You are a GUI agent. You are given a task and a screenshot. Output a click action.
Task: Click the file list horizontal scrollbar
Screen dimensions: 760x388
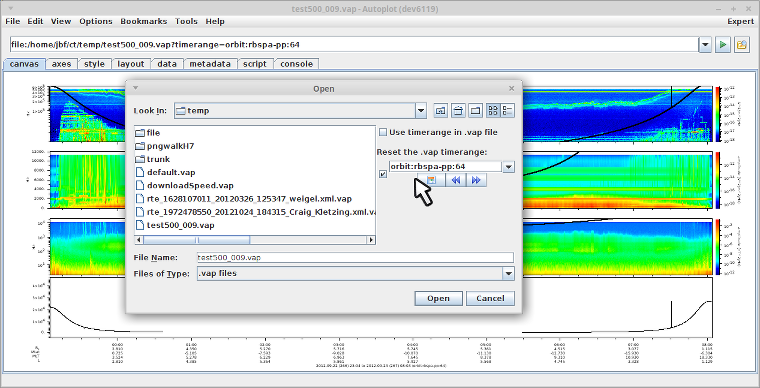pyautogui.click(x=255, y=240)
